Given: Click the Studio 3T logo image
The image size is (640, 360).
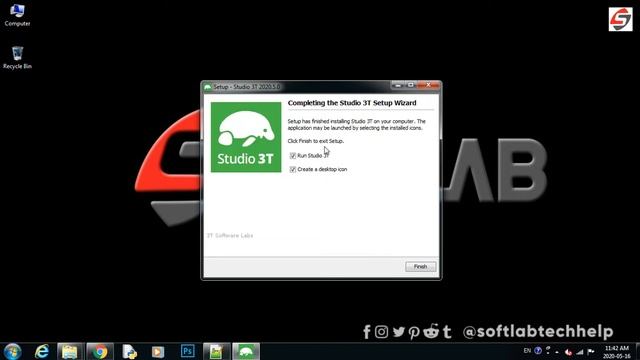Looking at the screenshot, I should click(246, 137).
